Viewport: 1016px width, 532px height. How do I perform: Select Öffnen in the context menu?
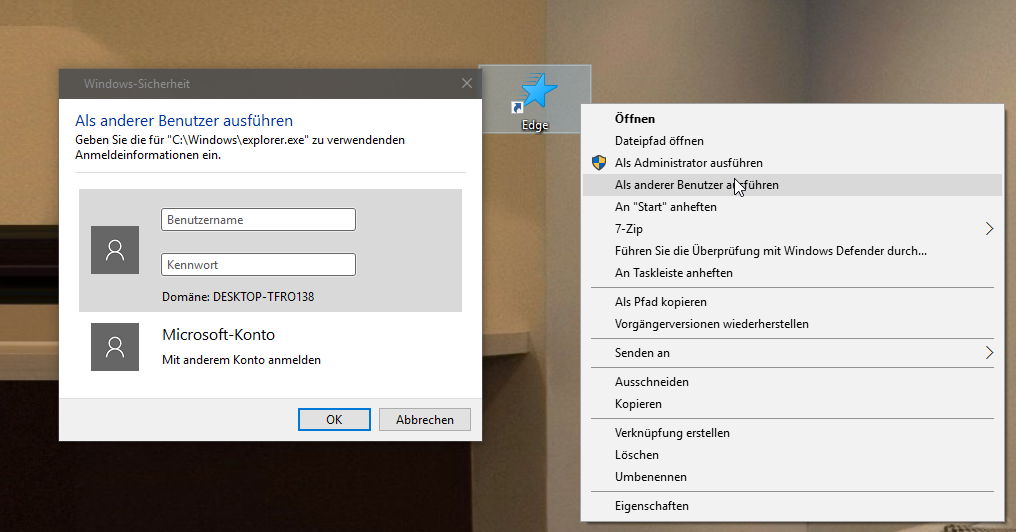(792, 119)
